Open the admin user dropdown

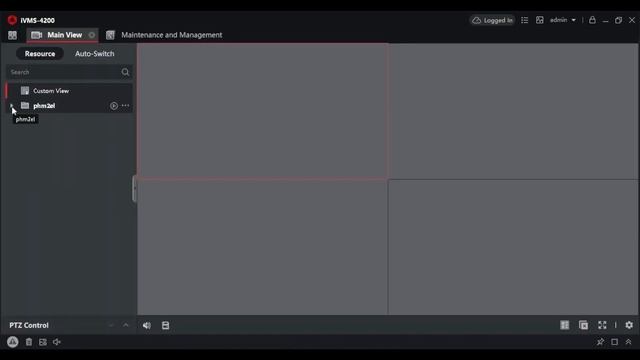(x=563, y=20)
